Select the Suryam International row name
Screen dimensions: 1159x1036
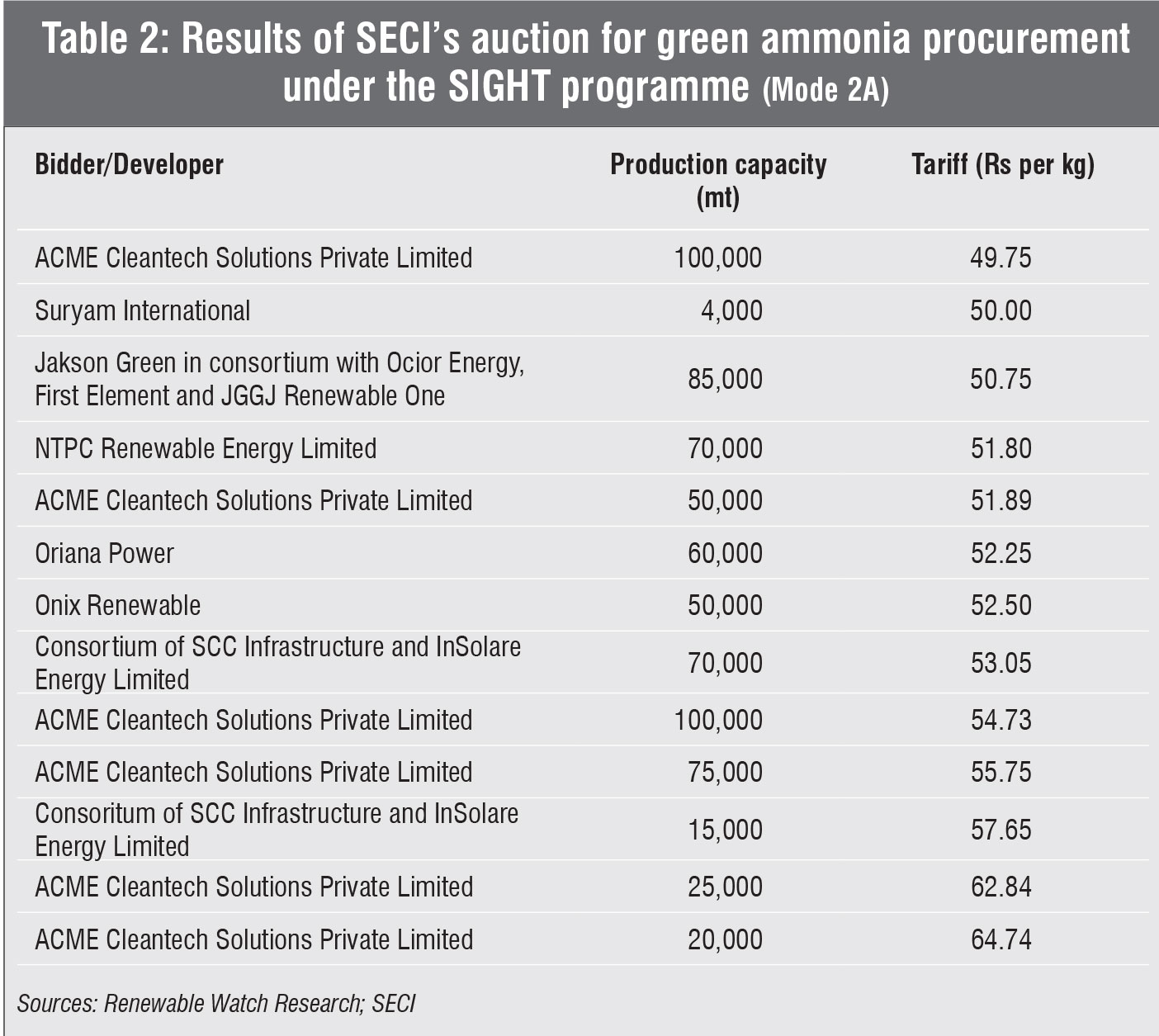[142, 310]
